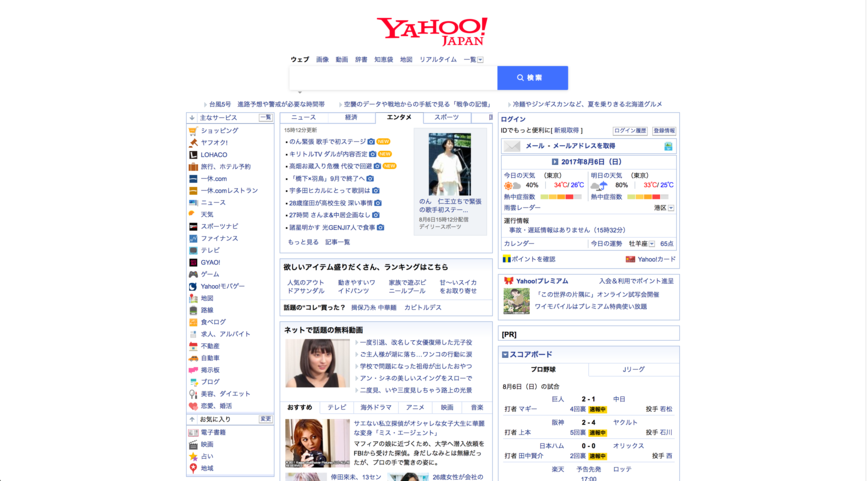Open the 雨雲レーダー link
This screenshot has width=867, height=481.
coord(522,208)
